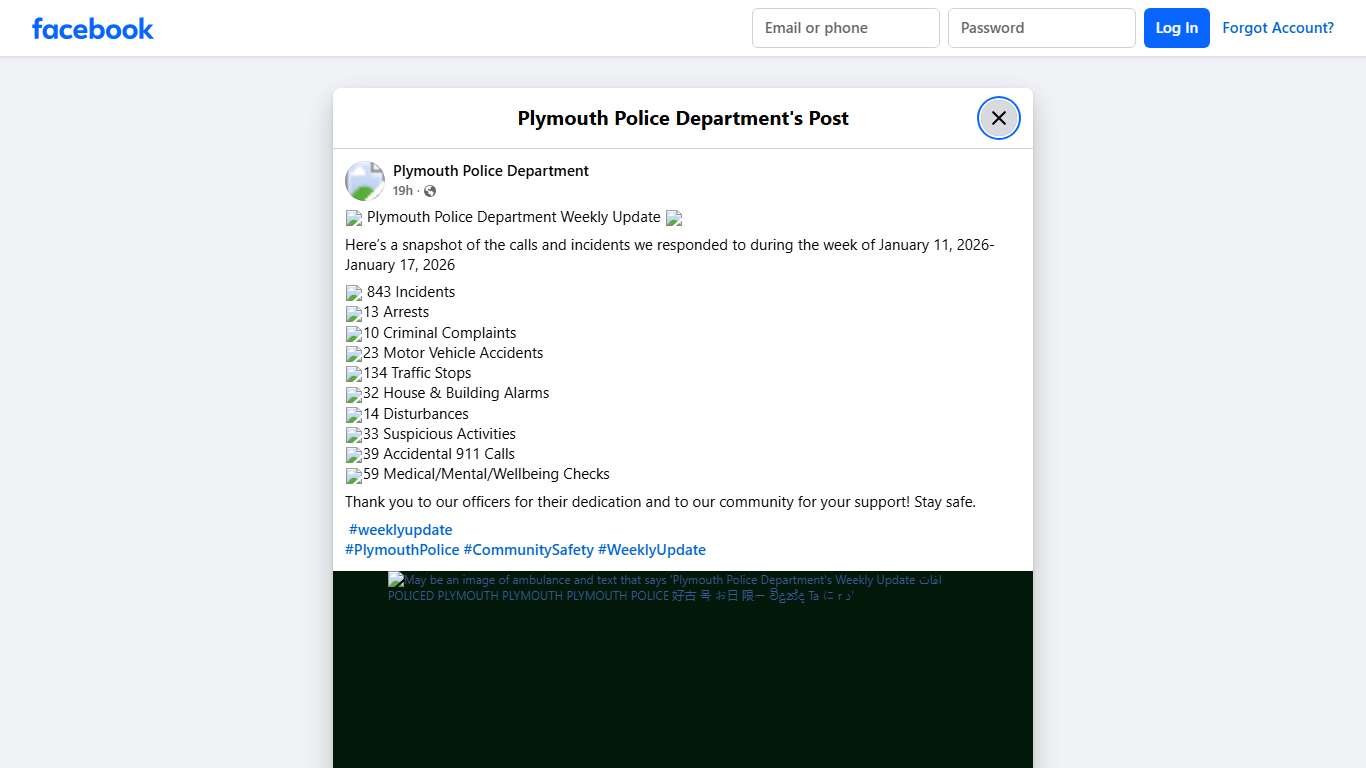Viewport: 1366px width, 768px height.
Task: Dismiss the post dialog with the X
Action: [998, 117]
